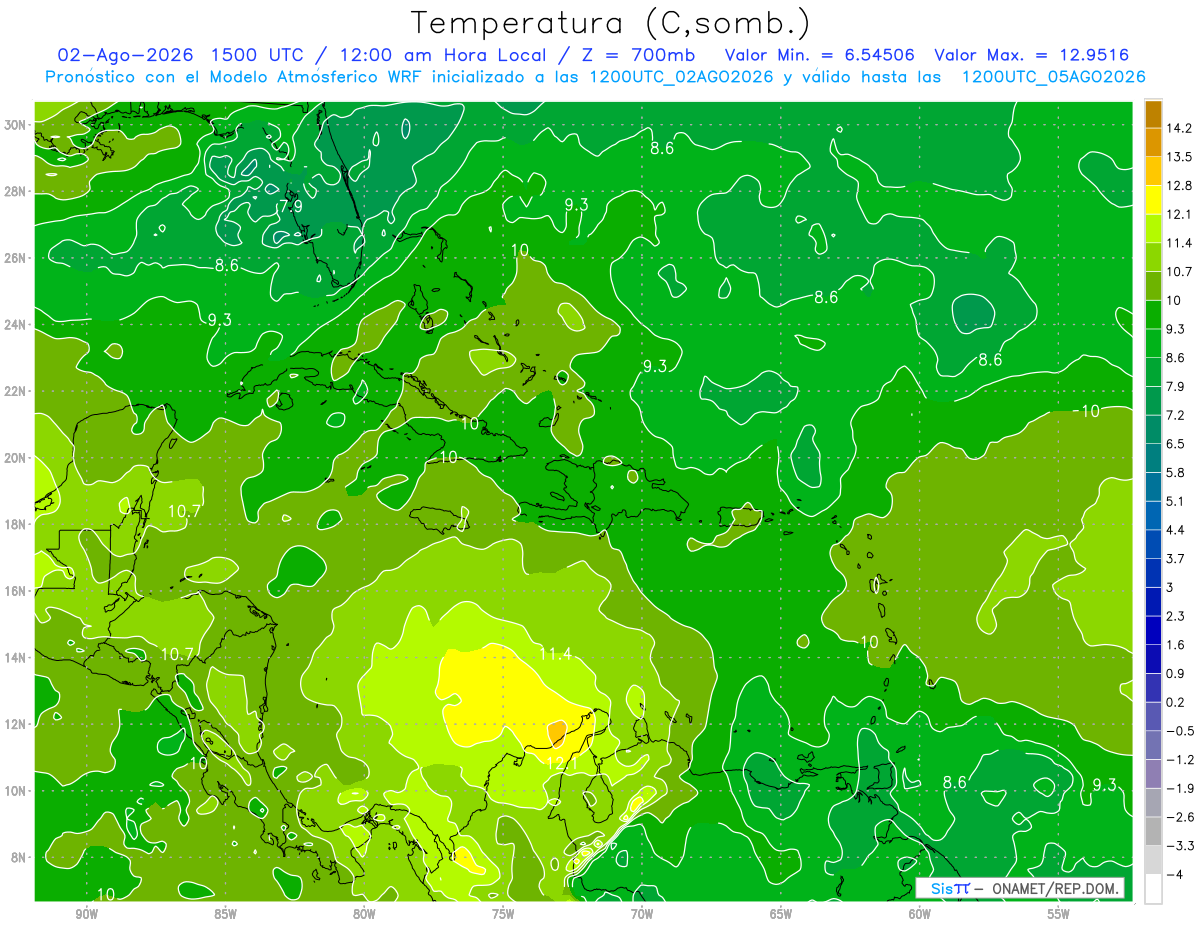Click the colorbar tick label "-1.9"

1179,788
